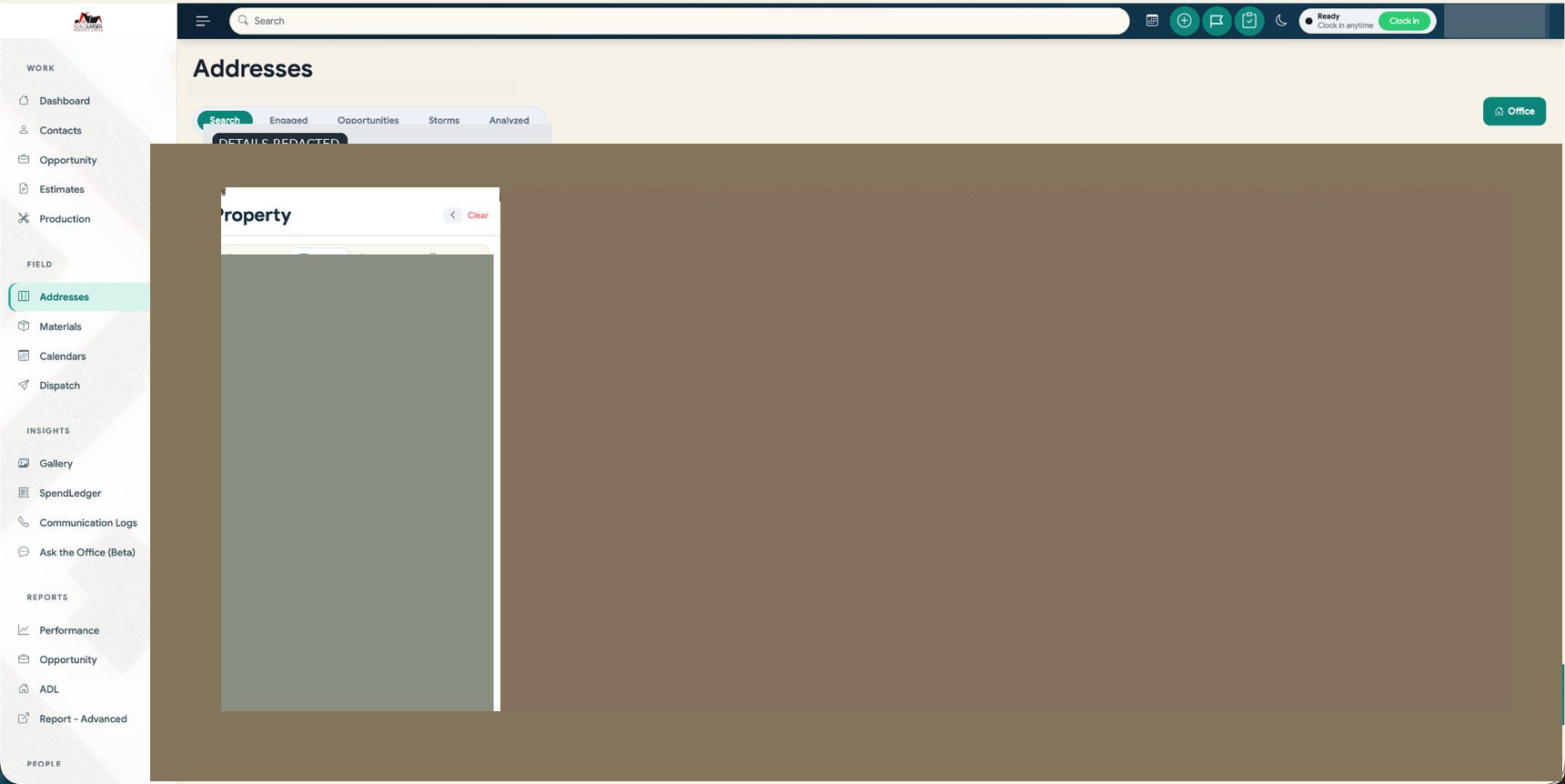The image size is (1565, 784).
Task: Open the flag icon in the top bar
Action: tap(1217, 21)
